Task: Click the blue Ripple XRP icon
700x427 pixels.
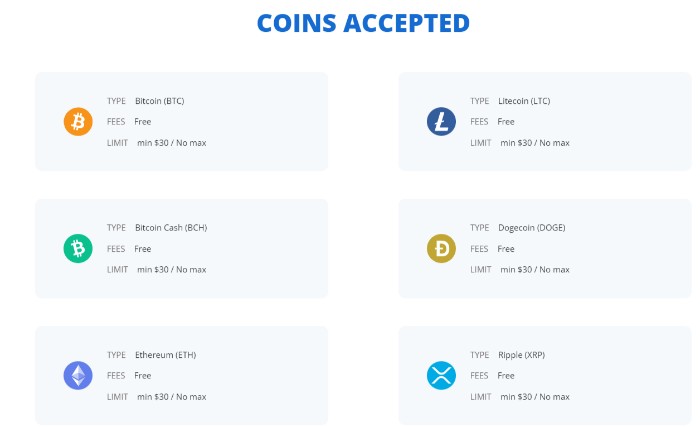Action: 441,376
